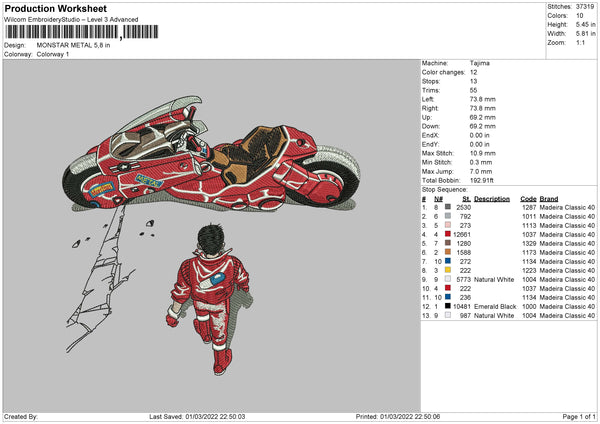This screenshot has height=424, width=600.
Task: Click the machine name 'Tajima'
Action: (x=480, y=63)
